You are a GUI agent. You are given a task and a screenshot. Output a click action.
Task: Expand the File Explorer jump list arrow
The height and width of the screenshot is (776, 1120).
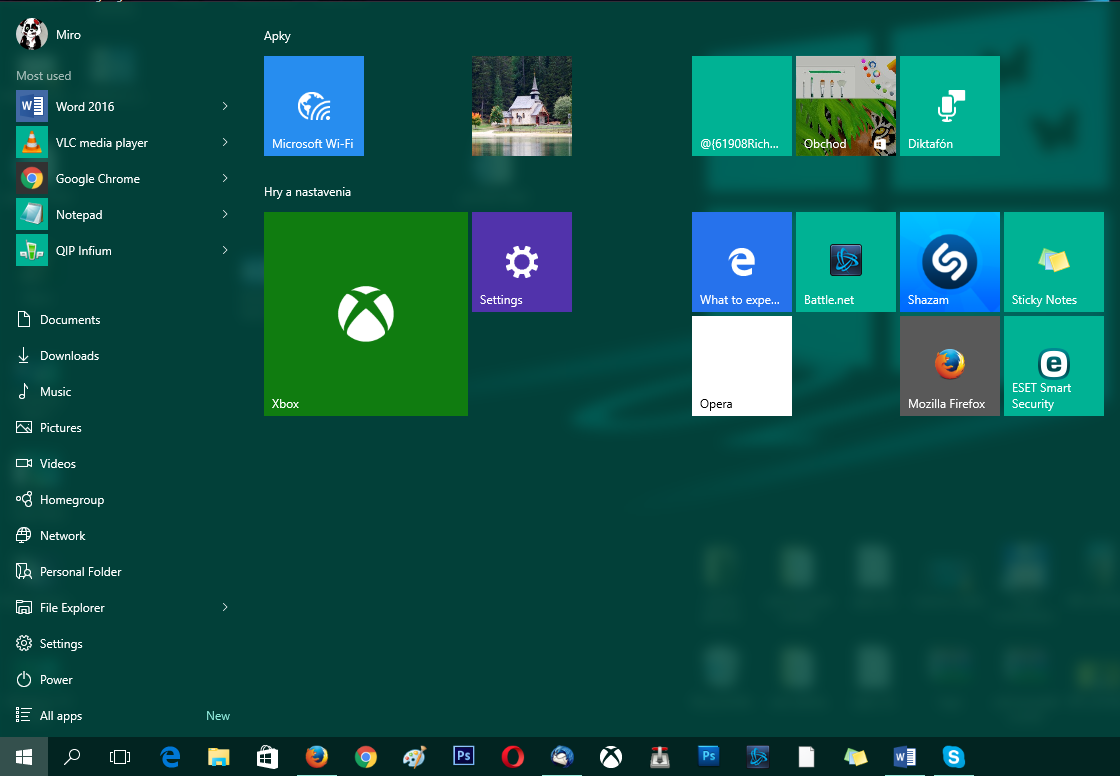[225, 607]
